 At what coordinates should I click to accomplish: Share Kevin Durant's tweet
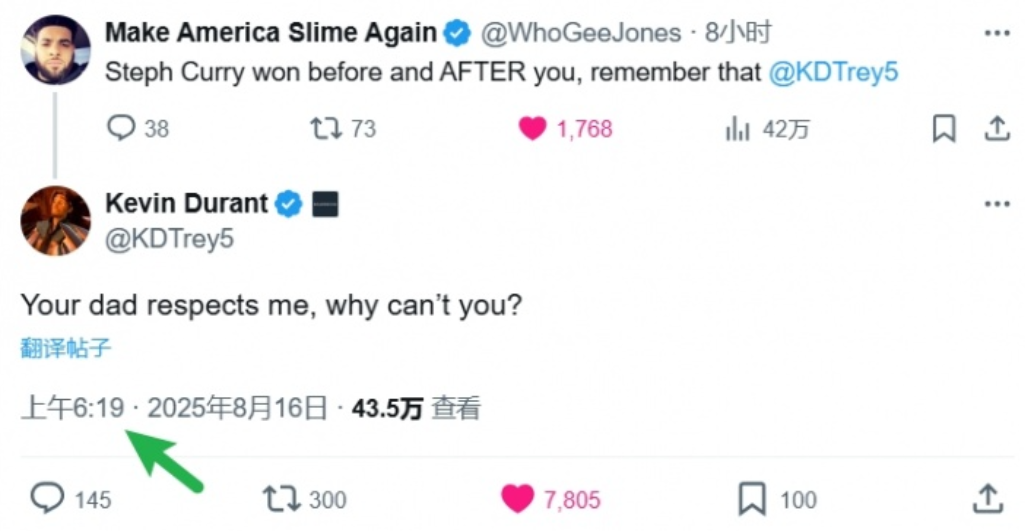tap(987, 498)
